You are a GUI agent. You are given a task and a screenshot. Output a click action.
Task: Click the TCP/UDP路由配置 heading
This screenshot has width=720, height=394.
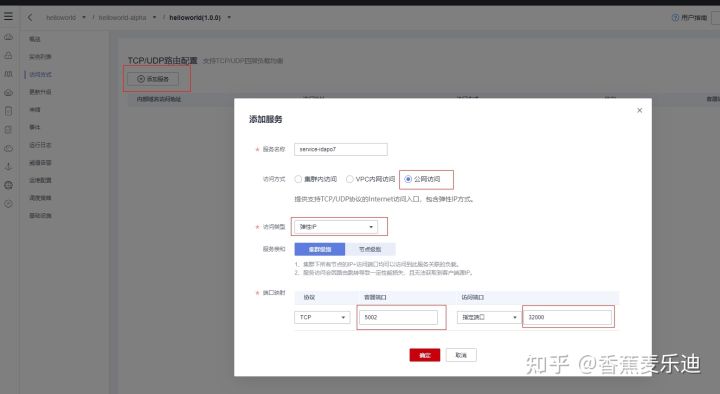pos(163,61)
